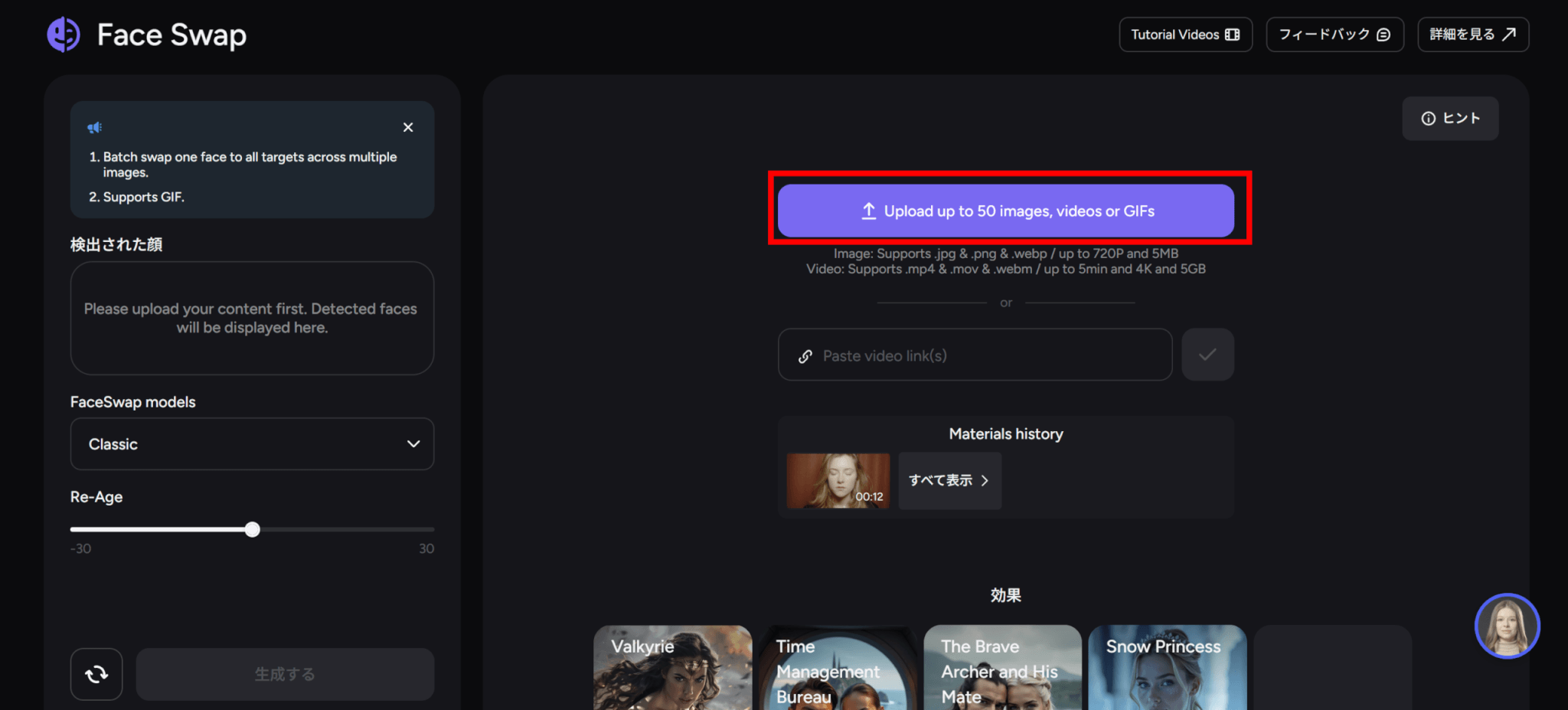This screenshot has height=710, width=1568.
Task: Open the フィードバック feedback button
Action: coord(1334,34)
